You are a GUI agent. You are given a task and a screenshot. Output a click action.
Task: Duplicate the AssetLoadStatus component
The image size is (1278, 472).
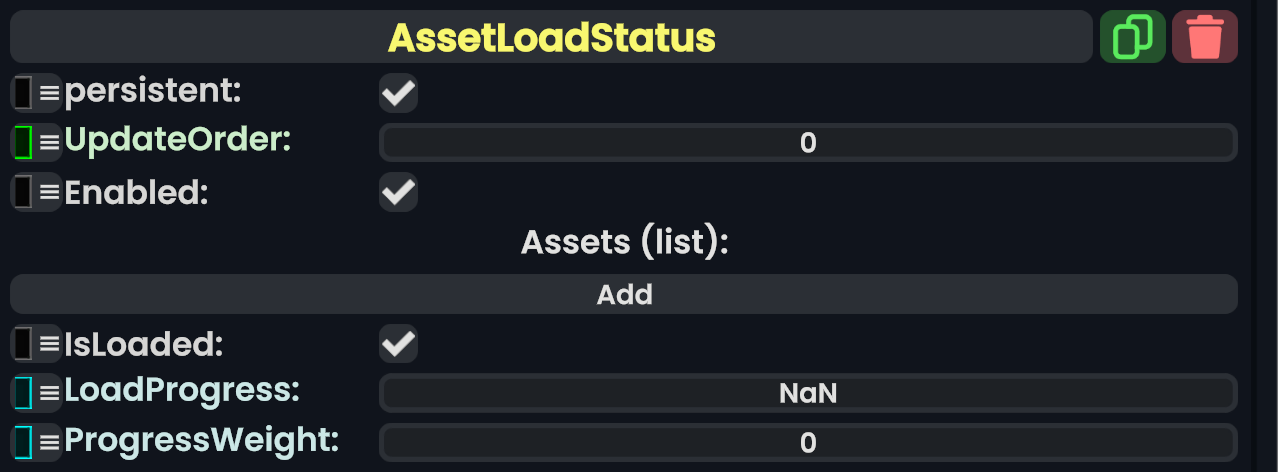coord(1132,37)
